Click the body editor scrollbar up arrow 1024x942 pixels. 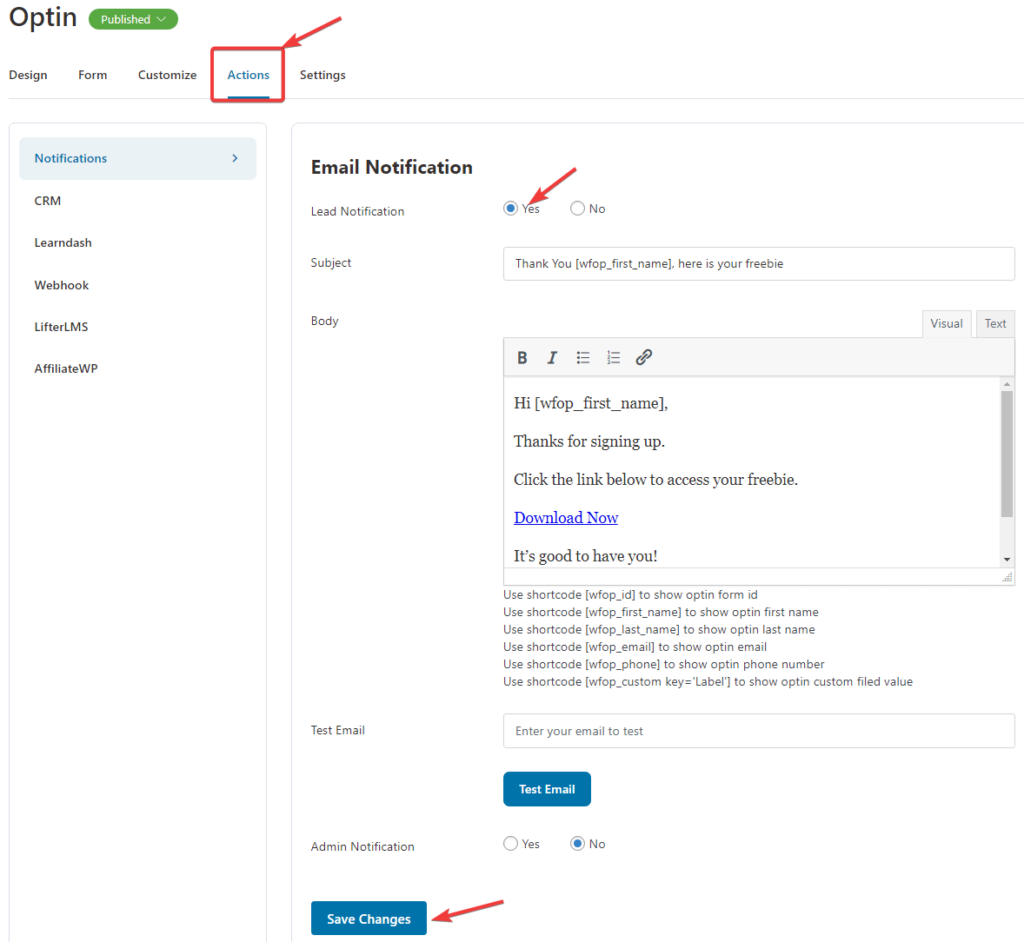1007,385
